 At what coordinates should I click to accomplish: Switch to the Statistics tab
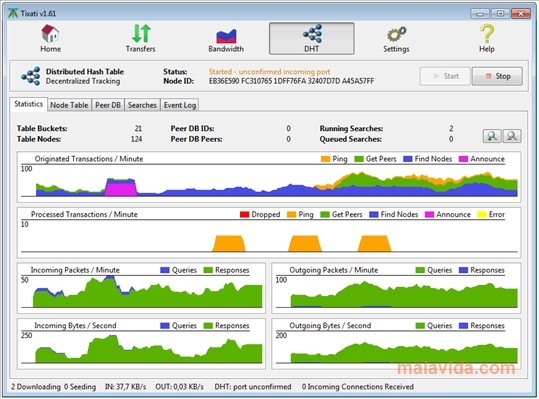(x=29, y=104)
